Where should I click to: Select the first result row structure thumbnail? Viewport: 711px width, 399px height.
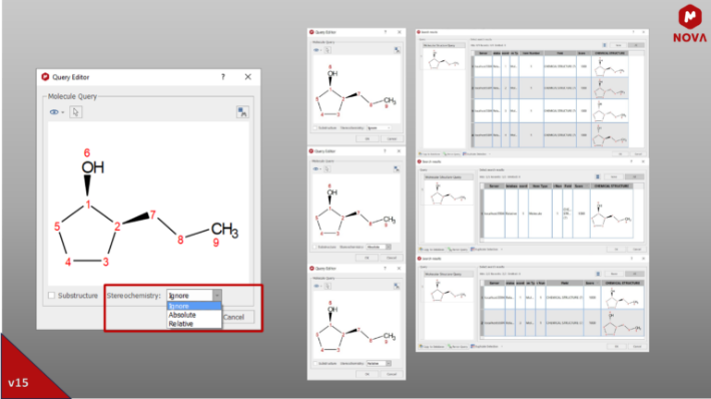coord(610,67)
